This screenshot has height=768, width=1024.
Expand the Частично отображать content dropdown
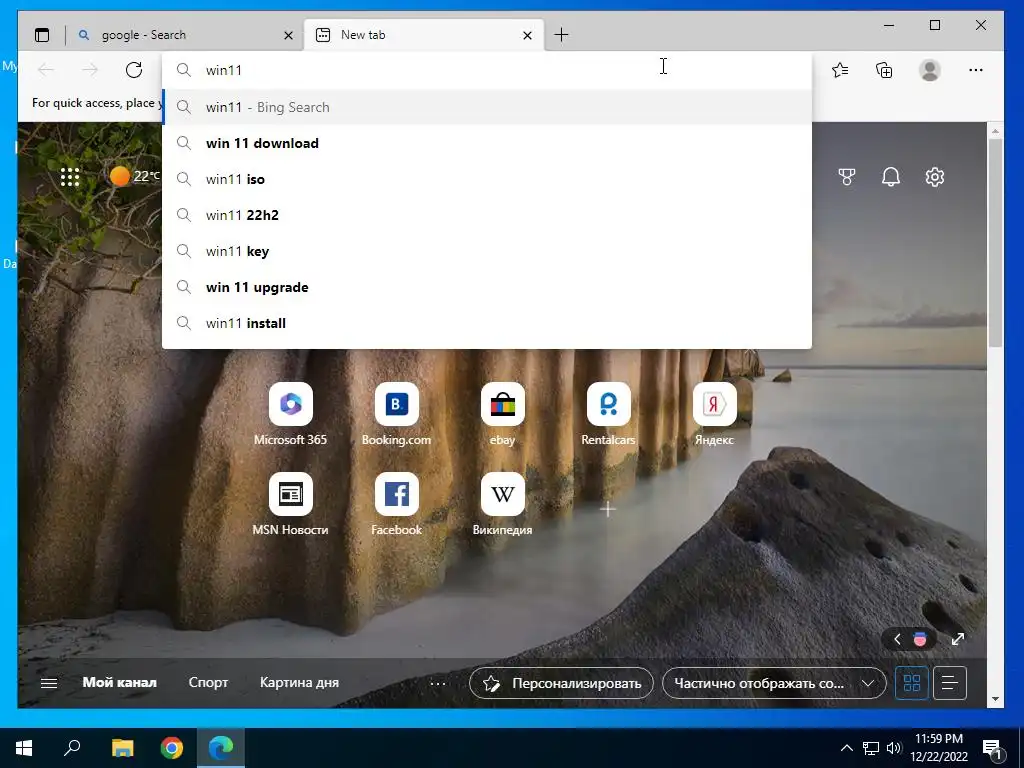coord(774,683)
